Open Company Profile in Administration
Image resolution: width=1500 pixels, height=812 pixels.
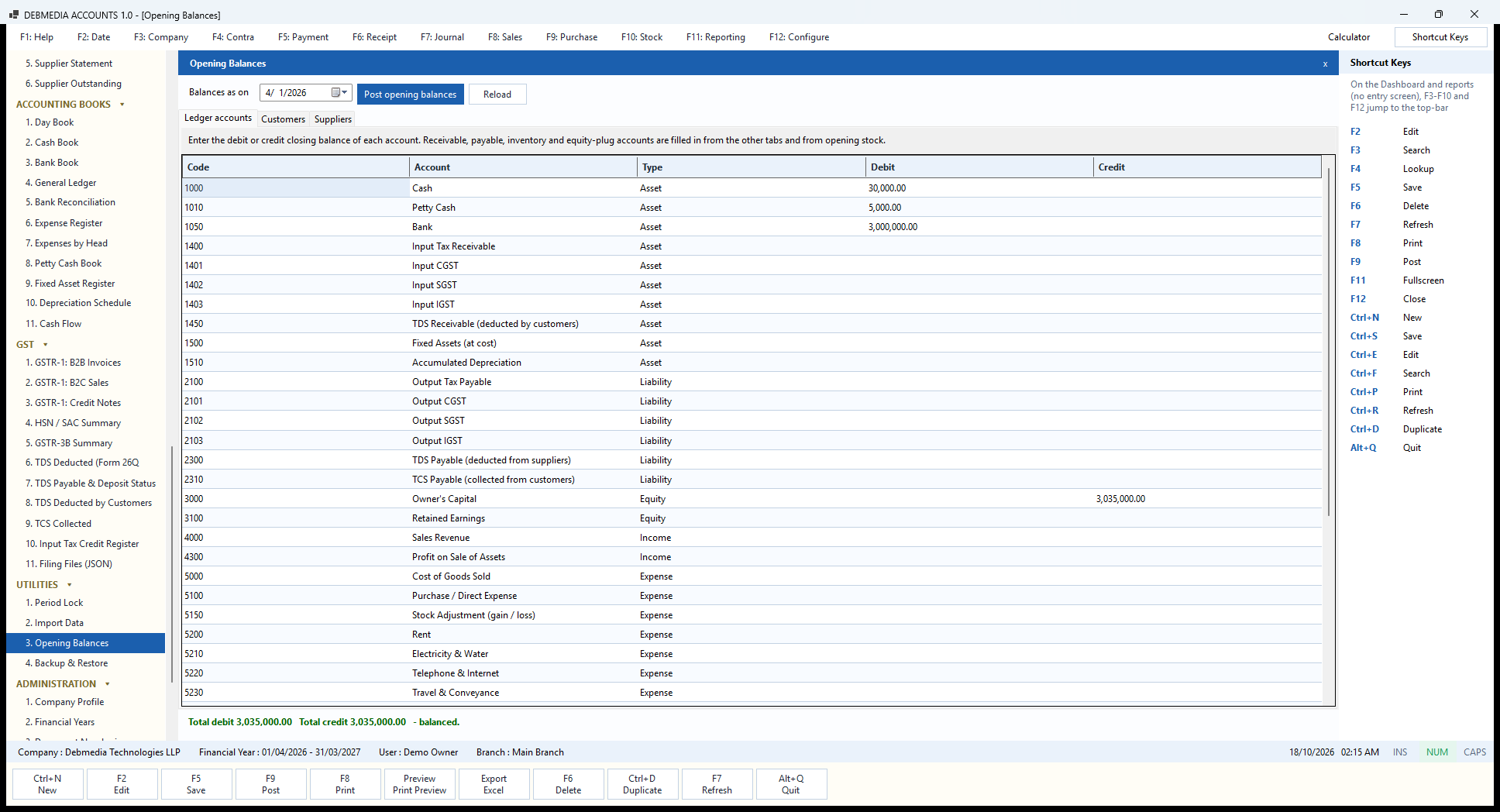click(x=65, y=702)
